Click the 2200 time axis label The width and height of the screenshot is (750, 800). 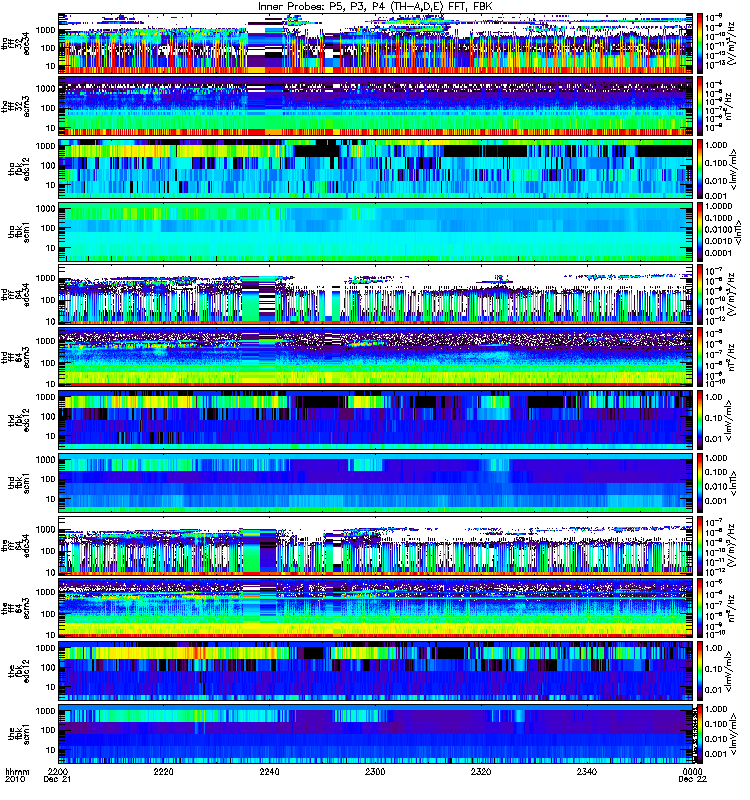pos(58,771)
